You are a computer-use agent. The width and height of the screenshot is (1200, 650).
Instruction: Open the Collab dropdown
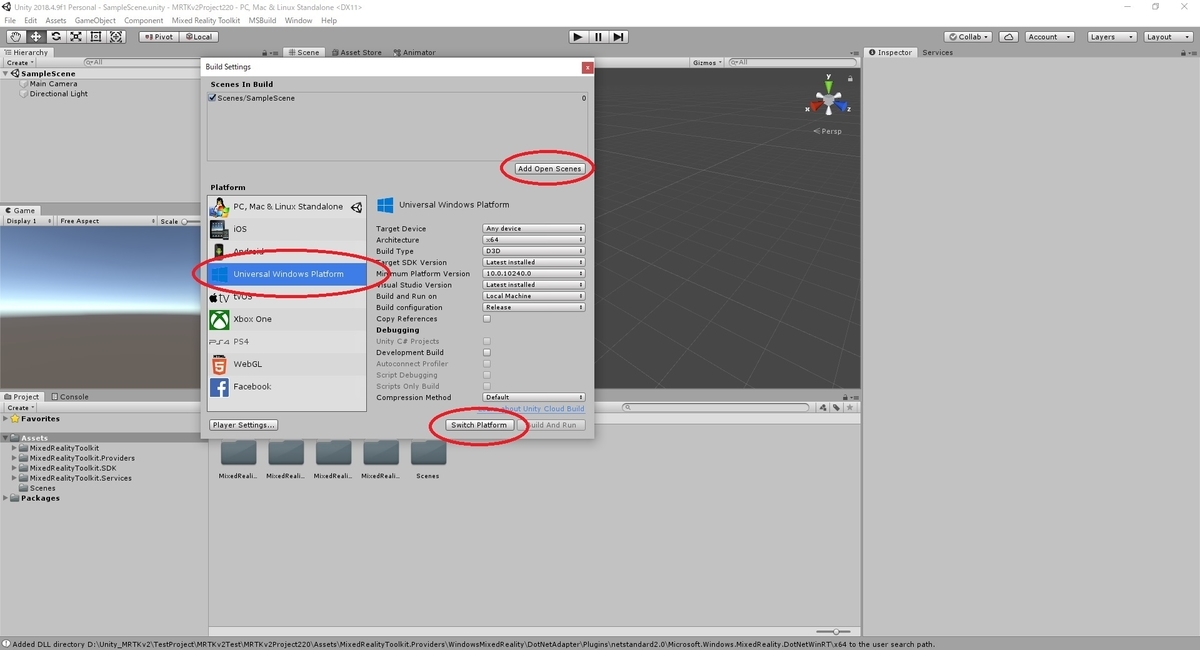coord(968,37)
